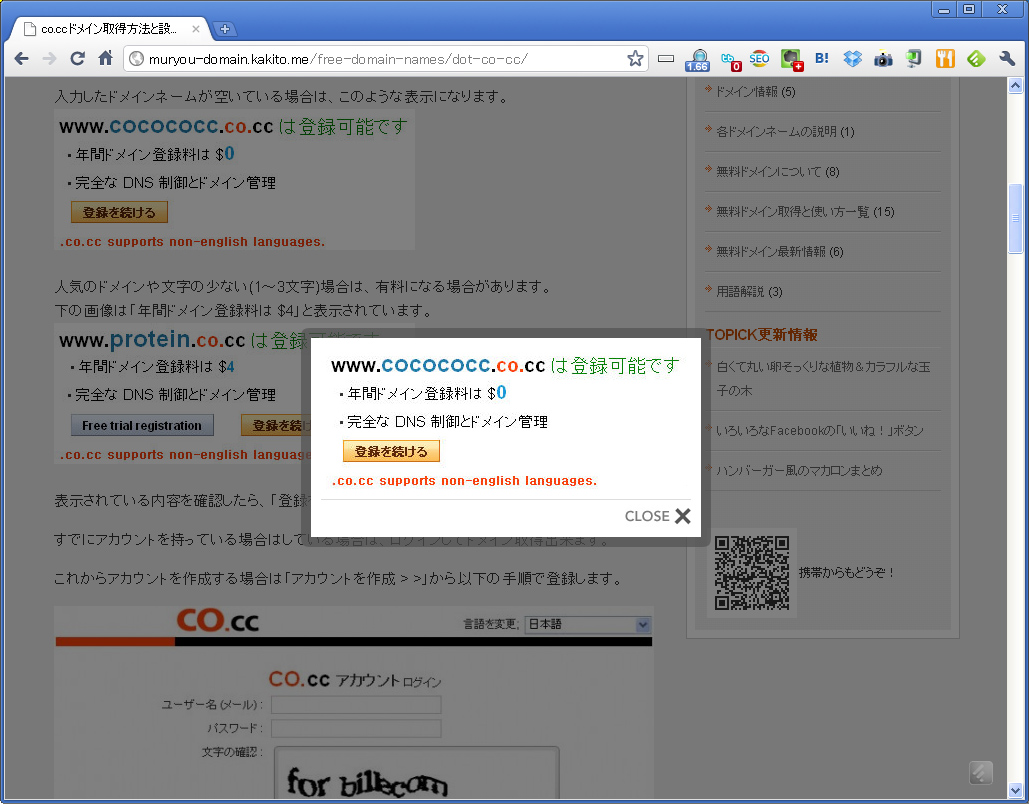Click the Hatena Bookmark B! extension icon
The image size is (1029, 804).
(822, 59)
